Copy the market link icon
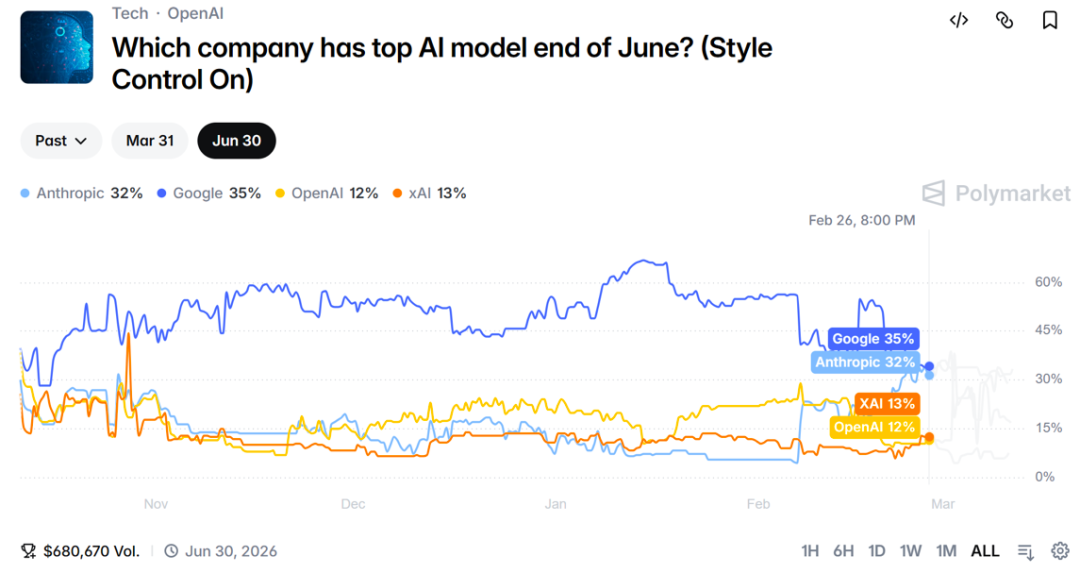The width and height of the screenshot is (1080, 573). [x=1004, y=20]
